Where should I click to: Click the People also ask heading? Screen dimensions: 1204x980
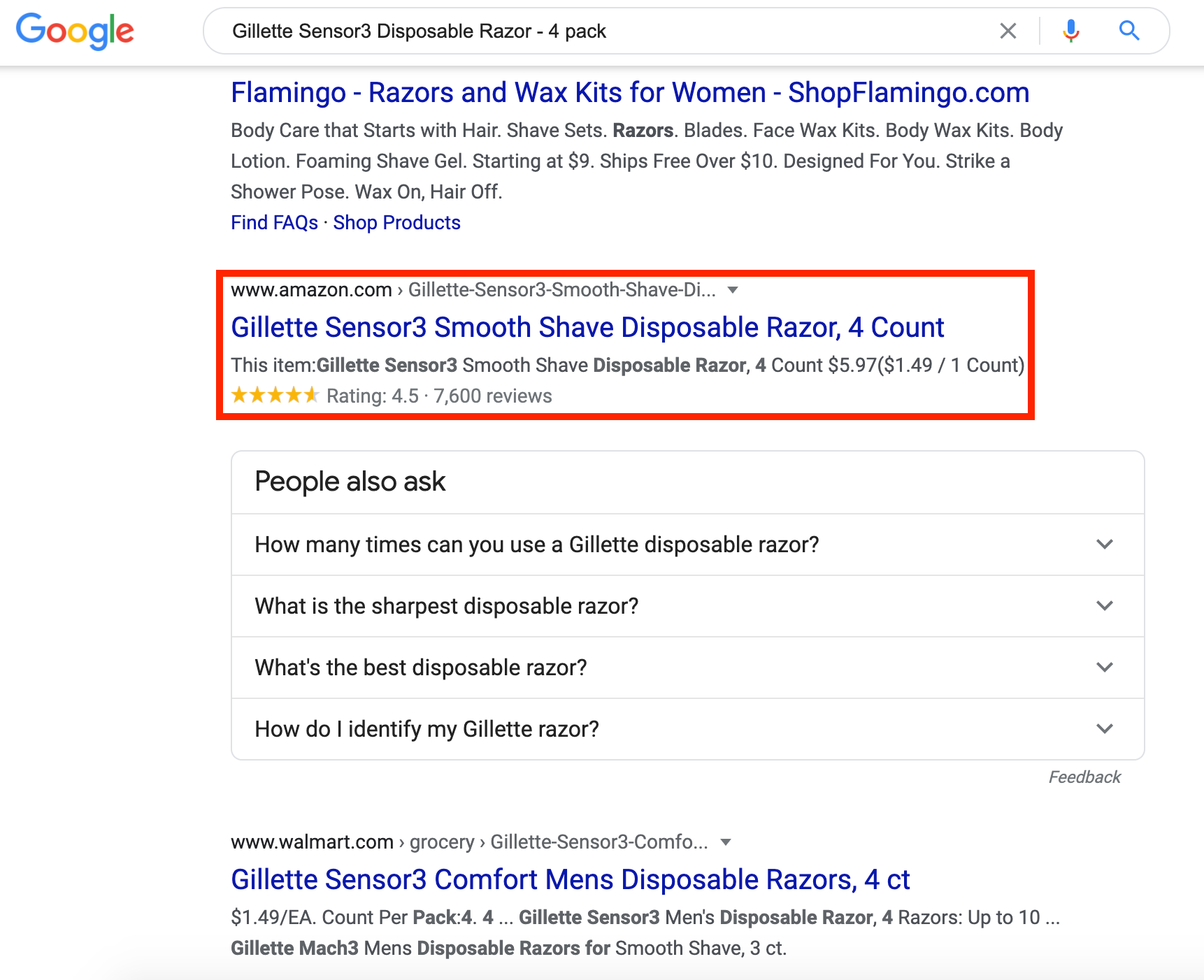tap(350, 482)
